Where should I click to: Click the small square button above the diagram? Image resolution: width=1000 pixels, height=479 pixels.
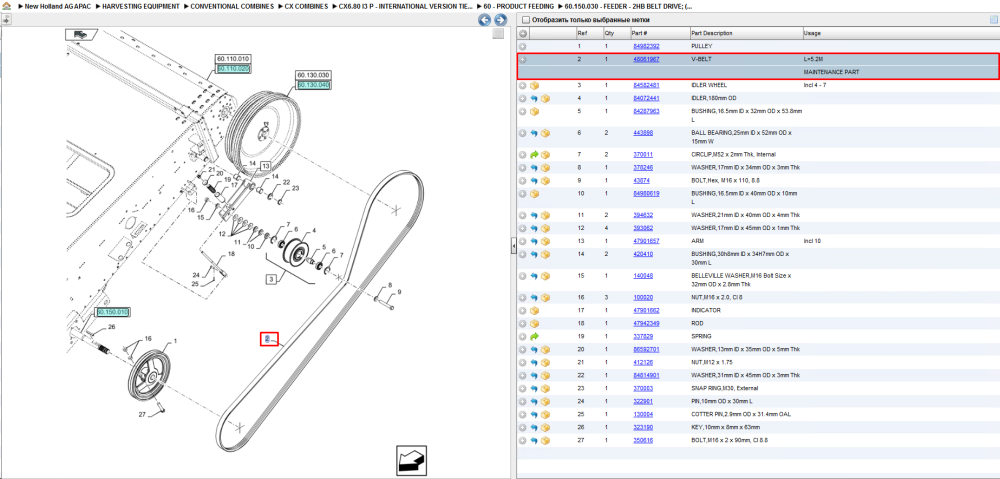499,34
